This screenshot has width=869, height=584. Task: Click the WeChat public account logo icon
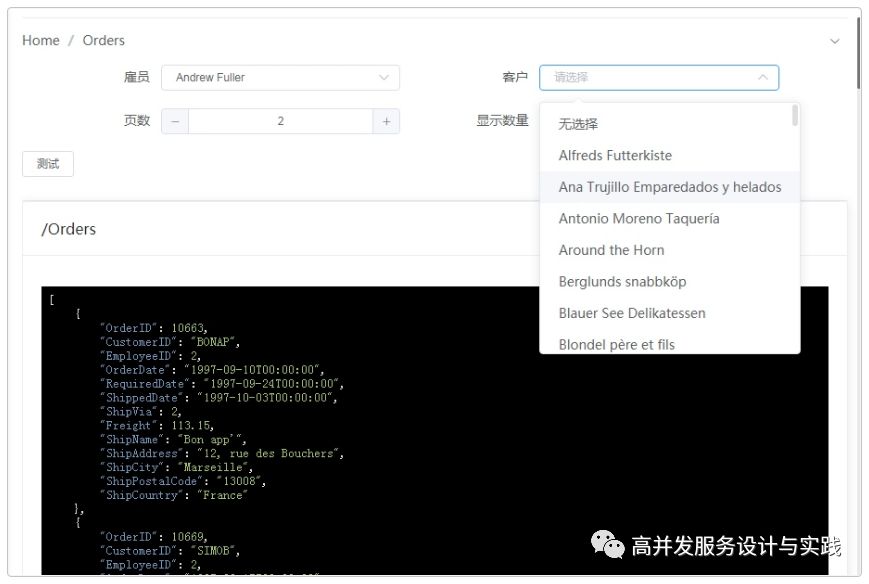click(x=609, y=546)
